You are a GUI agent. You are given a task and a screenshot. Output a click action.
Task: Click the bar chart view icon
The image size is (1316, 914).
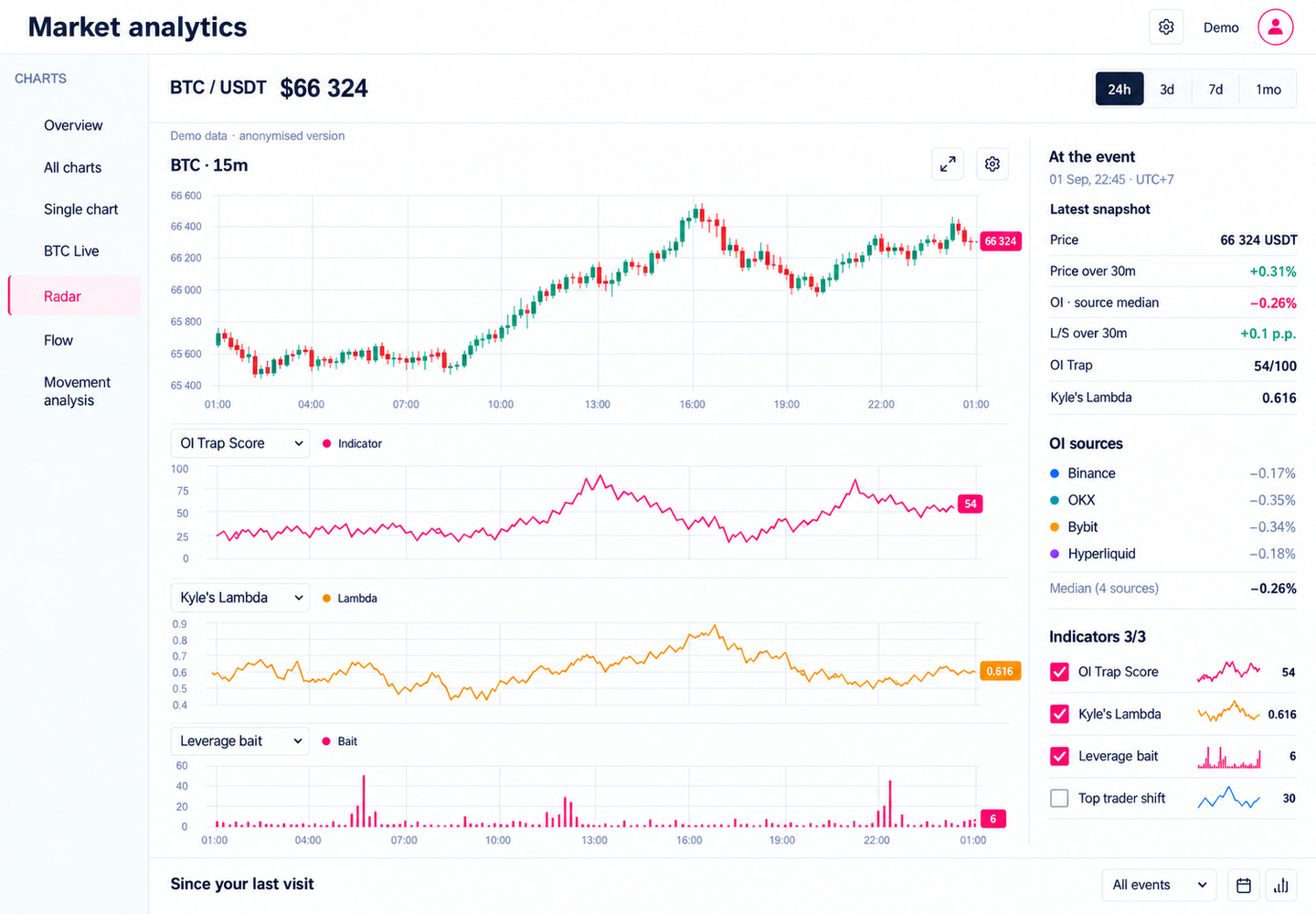(x=1281, y=885)
